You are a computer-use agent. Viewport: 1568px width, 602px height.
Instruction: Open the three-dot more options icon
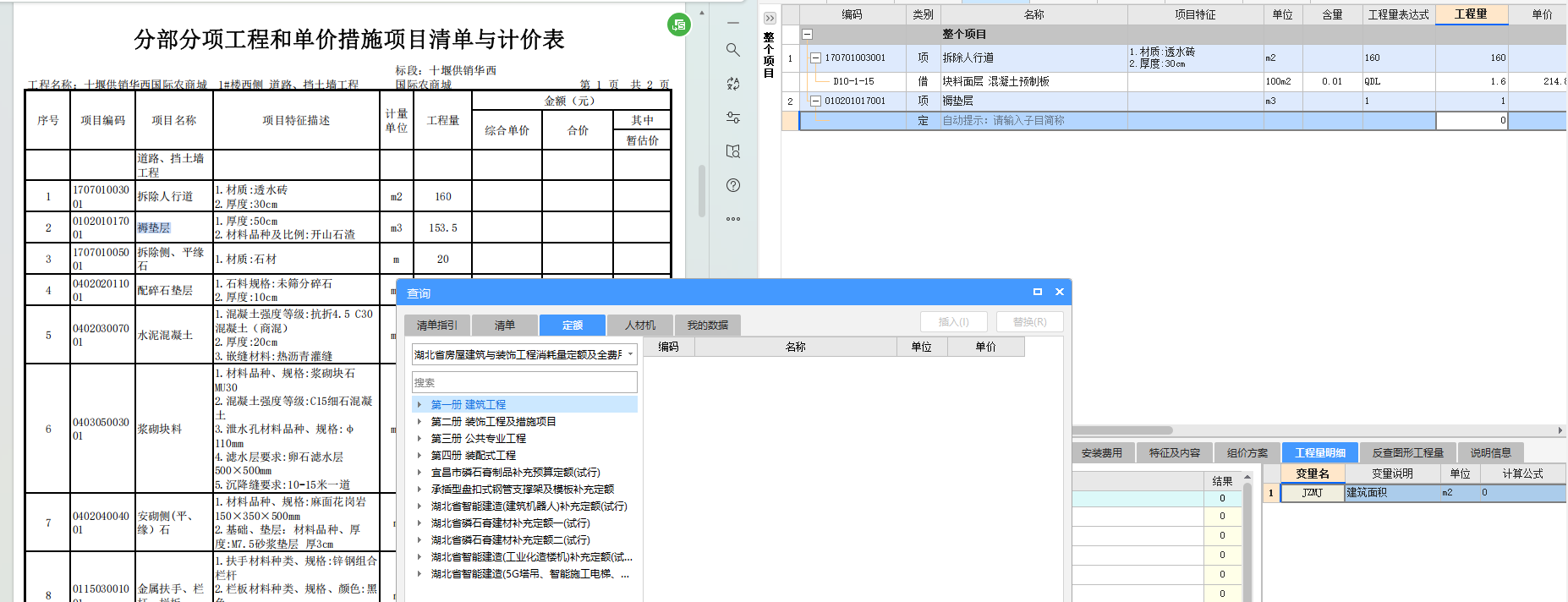pos(733,219)
